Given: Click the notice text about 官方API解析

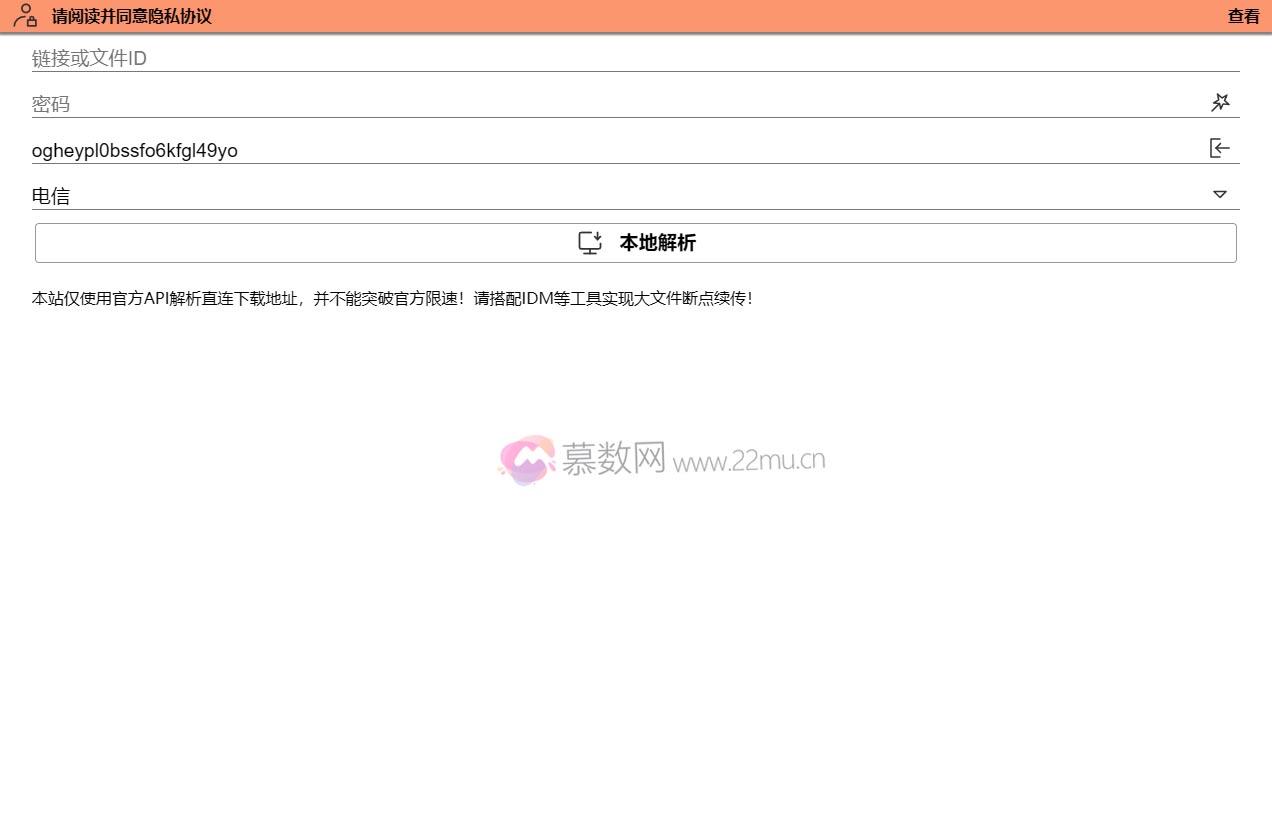Looking at the screenshot, I should (392, 298).
